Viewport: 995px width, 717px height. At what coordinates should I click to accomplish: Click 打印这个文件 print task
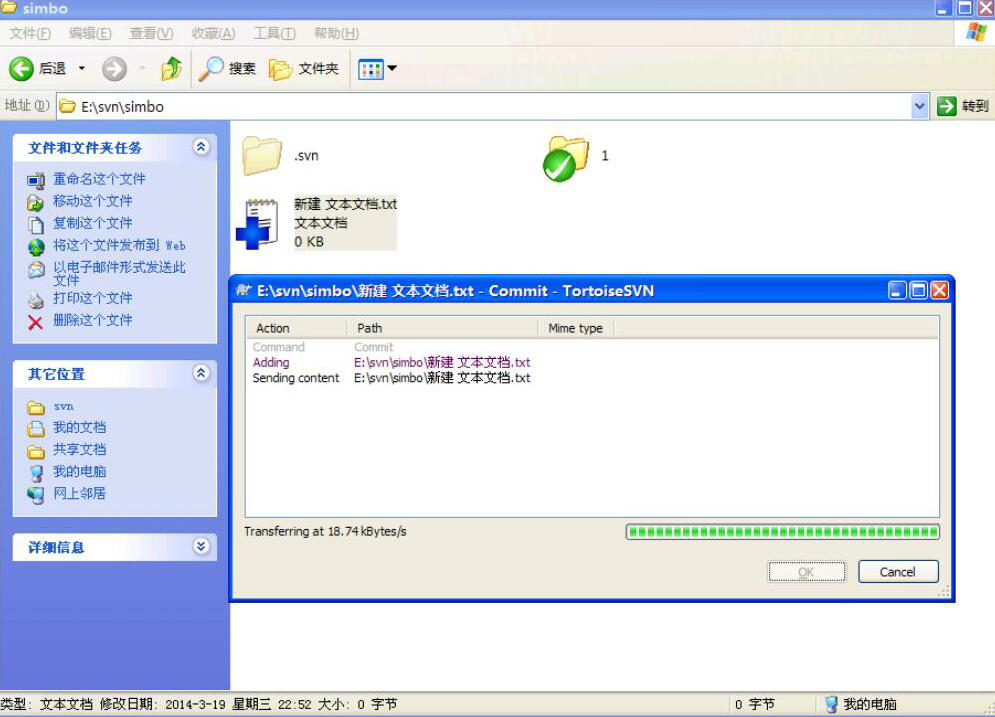tap(93, 298)
